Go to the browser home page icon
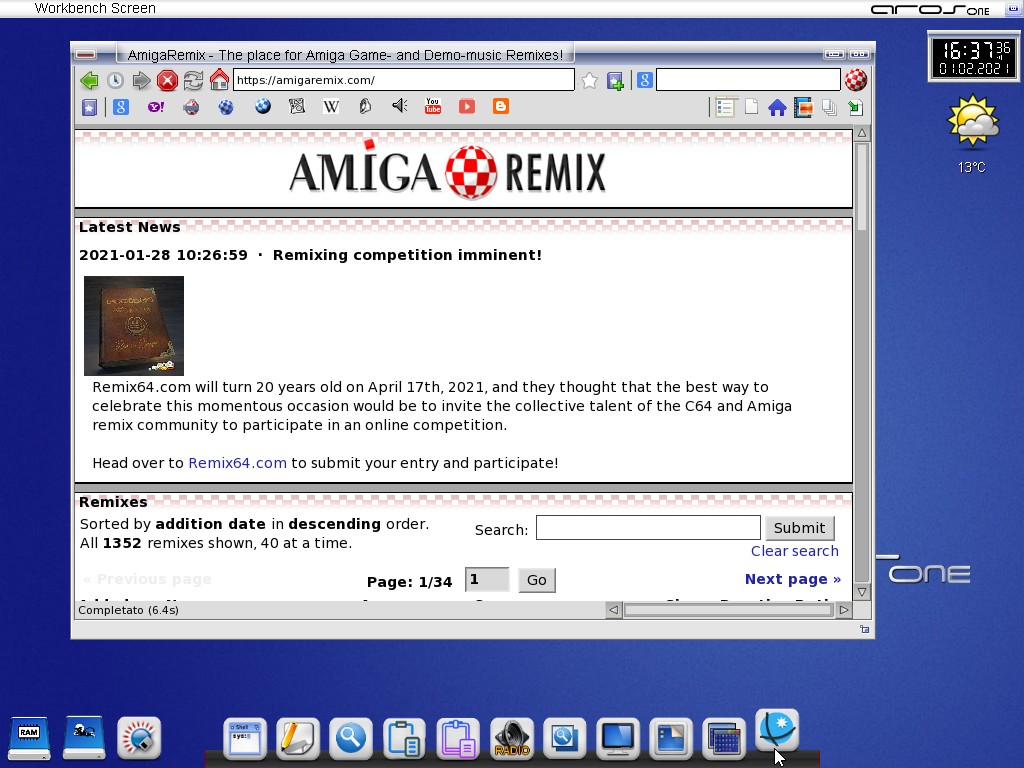Image resolution: width=1024 pixels, height=768 pixels. (219, 81)
